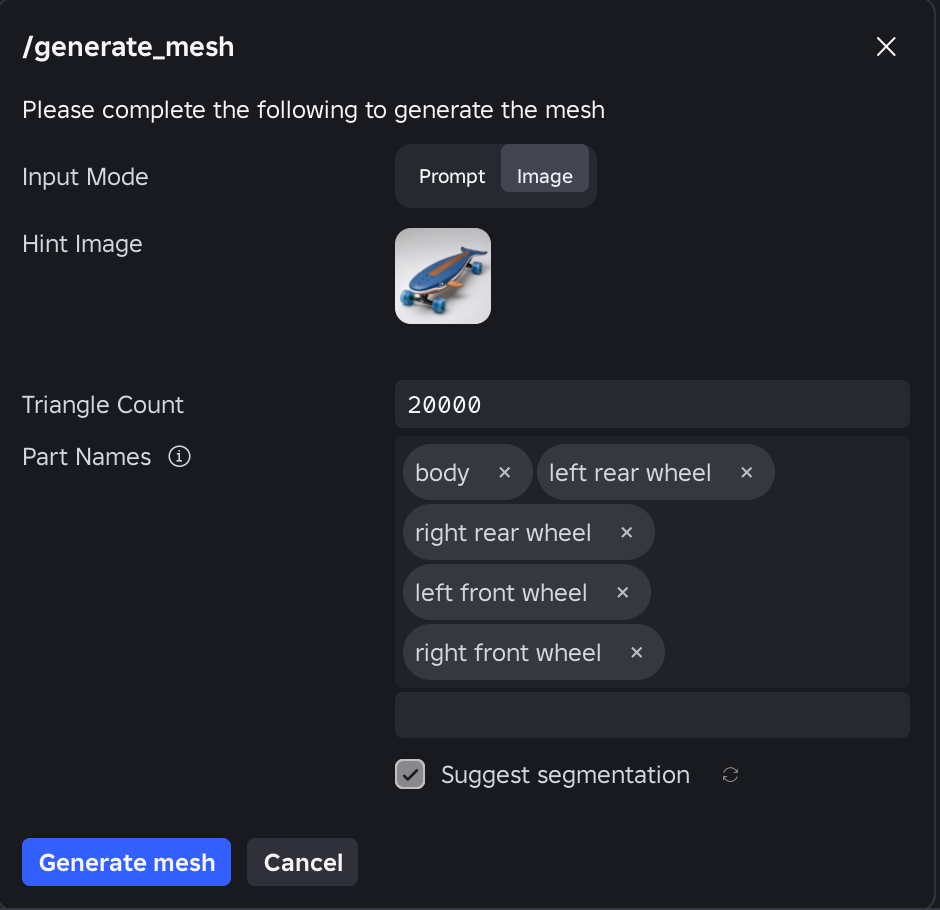
Task: Click the Generate mesh button
Action: point(126,862)
